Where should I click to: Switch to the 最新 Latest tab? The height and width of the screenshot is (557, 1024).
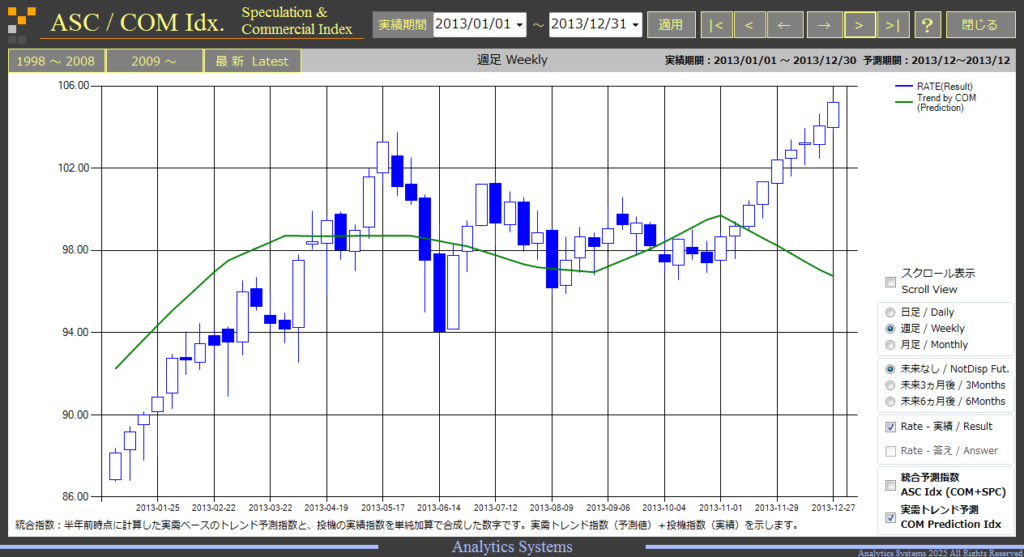tap(251, 61)
